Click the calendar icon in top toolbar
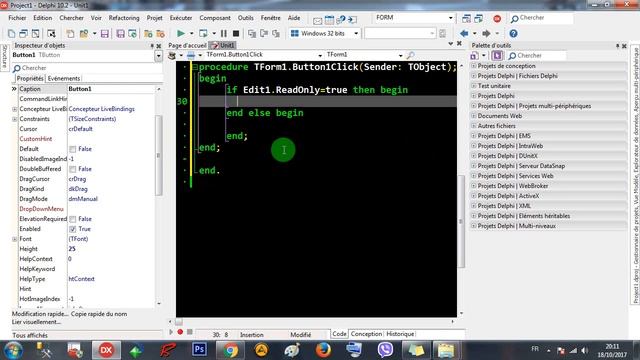Screen dimensions: 640x360 coord(329,19)
